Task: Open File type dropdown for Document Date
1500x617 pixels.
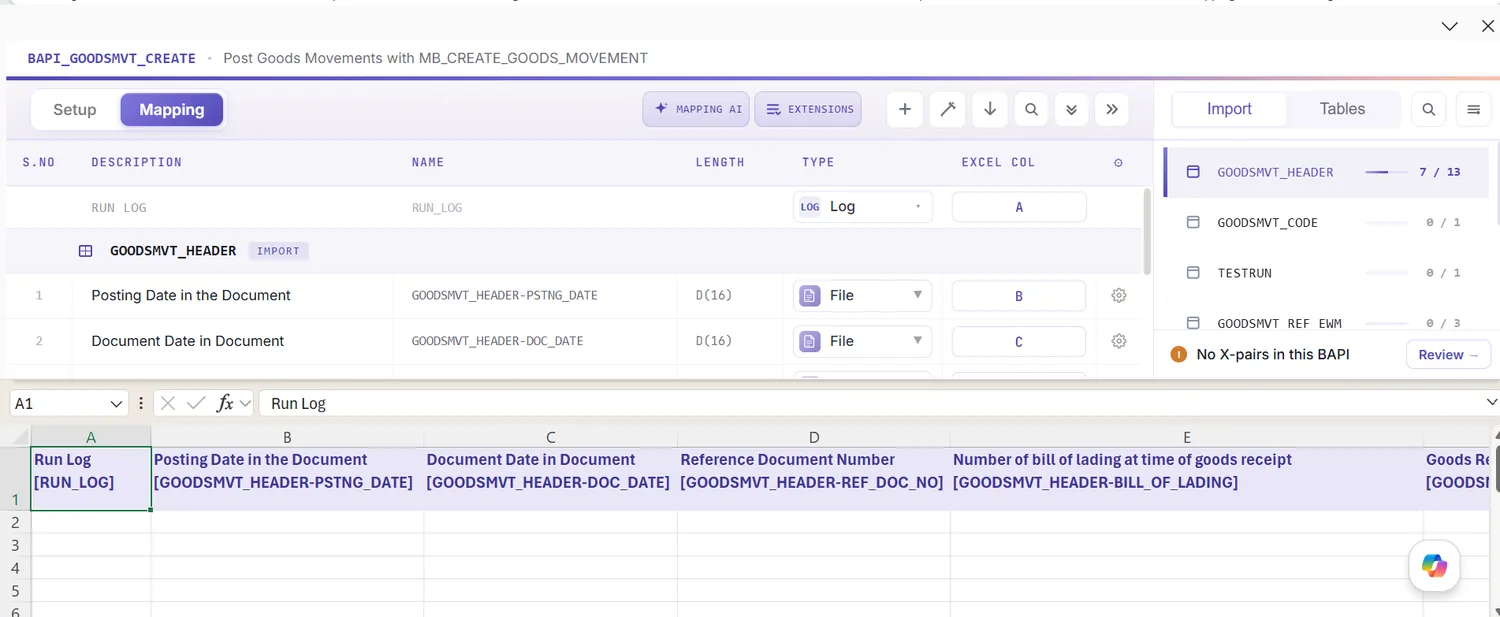Action: [x=863, y=341]
